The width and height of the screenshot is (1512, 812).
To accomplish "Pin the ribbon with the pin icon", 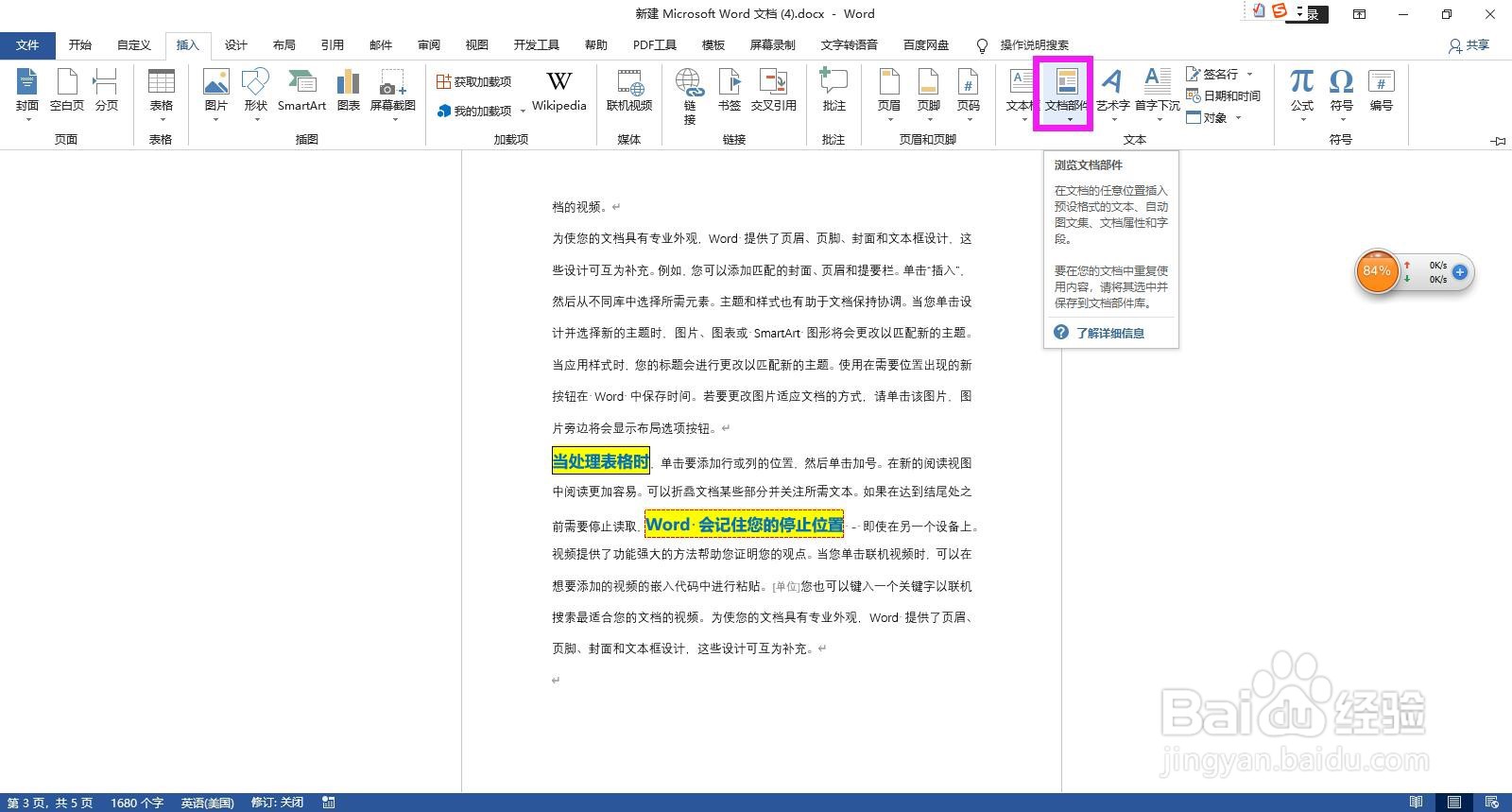I will tap(1498, 141).
